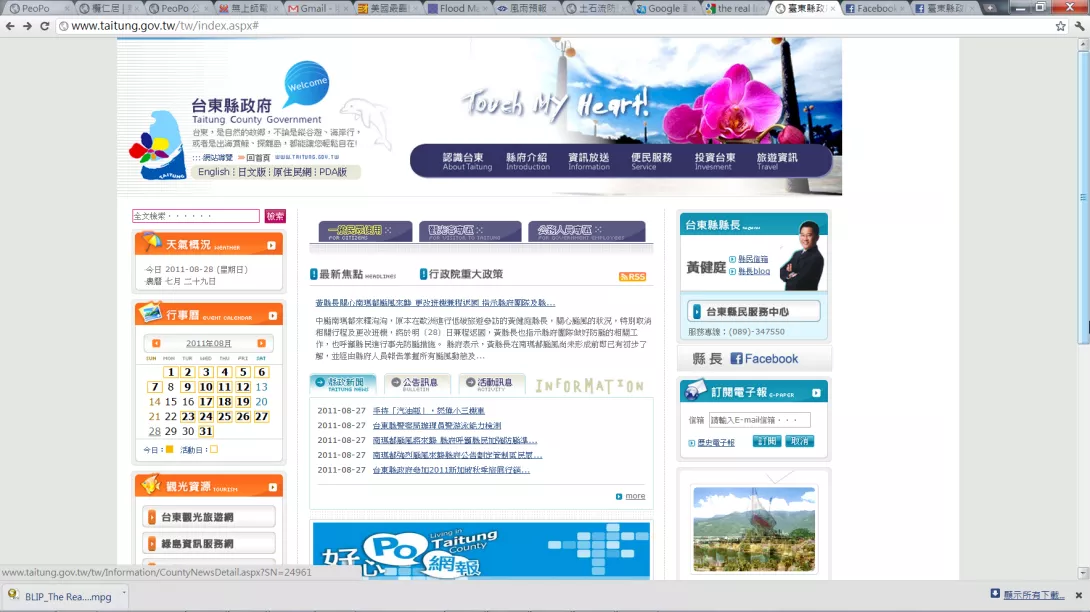
Task: Open the English version link
Action: (x=213, y=172)
